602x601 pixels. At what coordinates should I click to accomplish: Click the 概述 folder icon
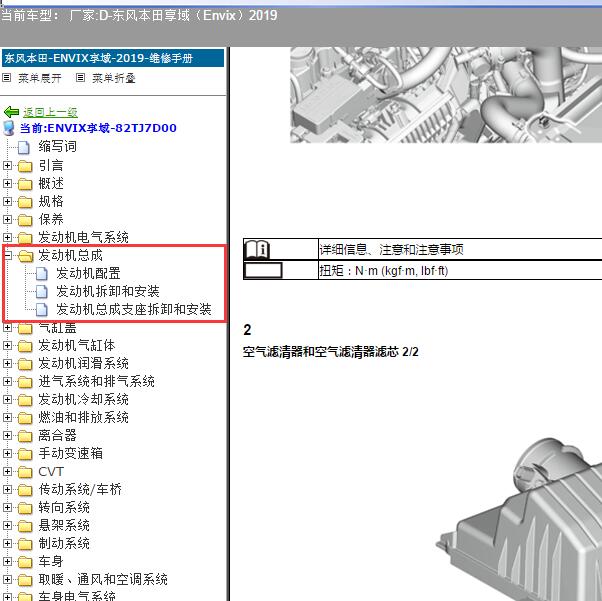coord(25,184)
